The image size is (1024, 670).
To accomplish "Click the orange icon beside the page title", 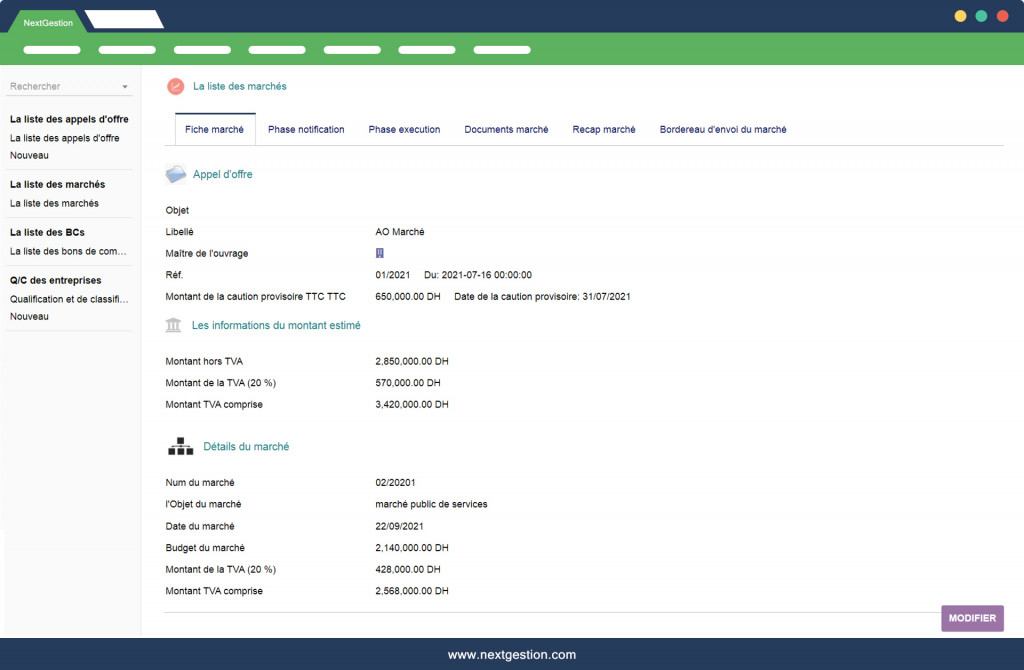I will point(175,87).
